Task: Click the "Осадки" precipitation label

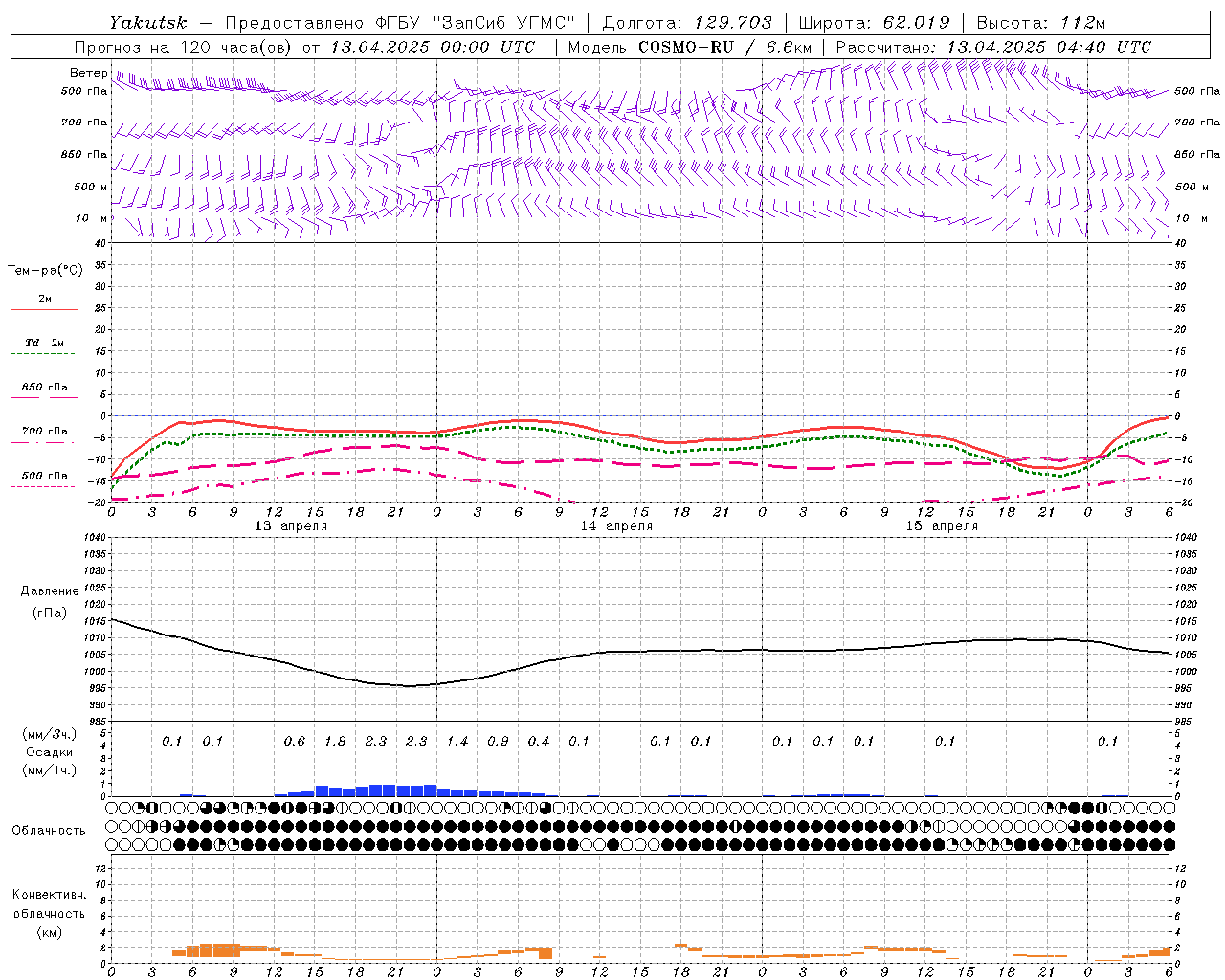Action: coord(50,752)
